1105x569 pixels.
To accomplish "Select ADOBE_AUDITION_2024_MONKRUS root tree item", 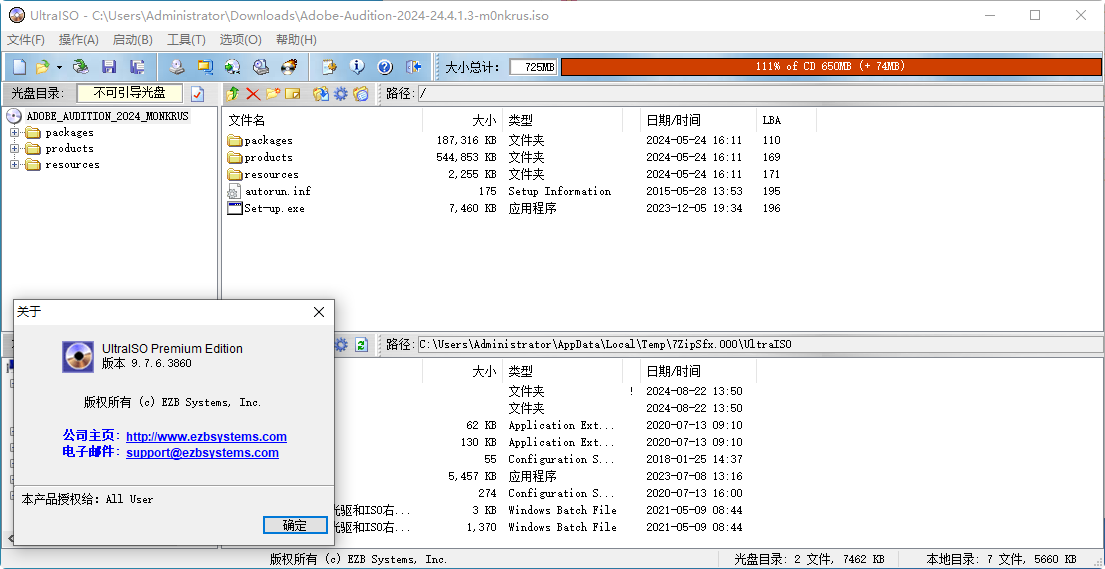I will [107, 116].
